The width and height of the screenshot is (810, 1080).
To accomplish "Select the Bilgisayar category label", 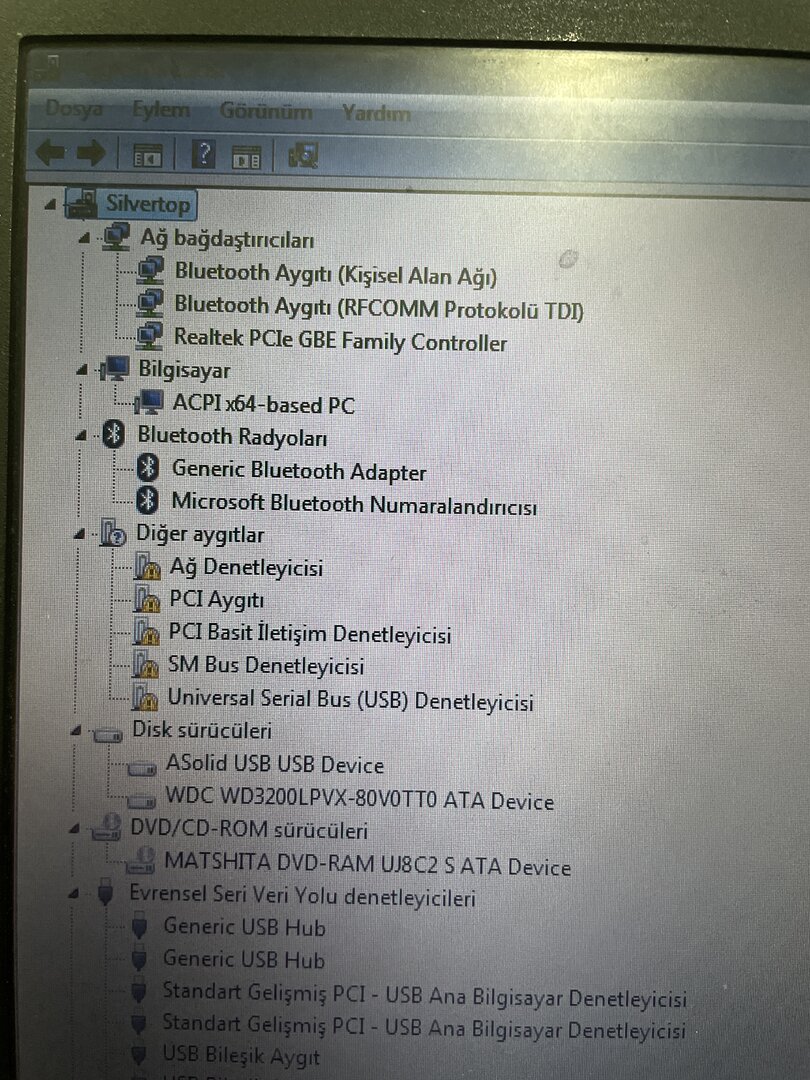I will tap(185, 370).
